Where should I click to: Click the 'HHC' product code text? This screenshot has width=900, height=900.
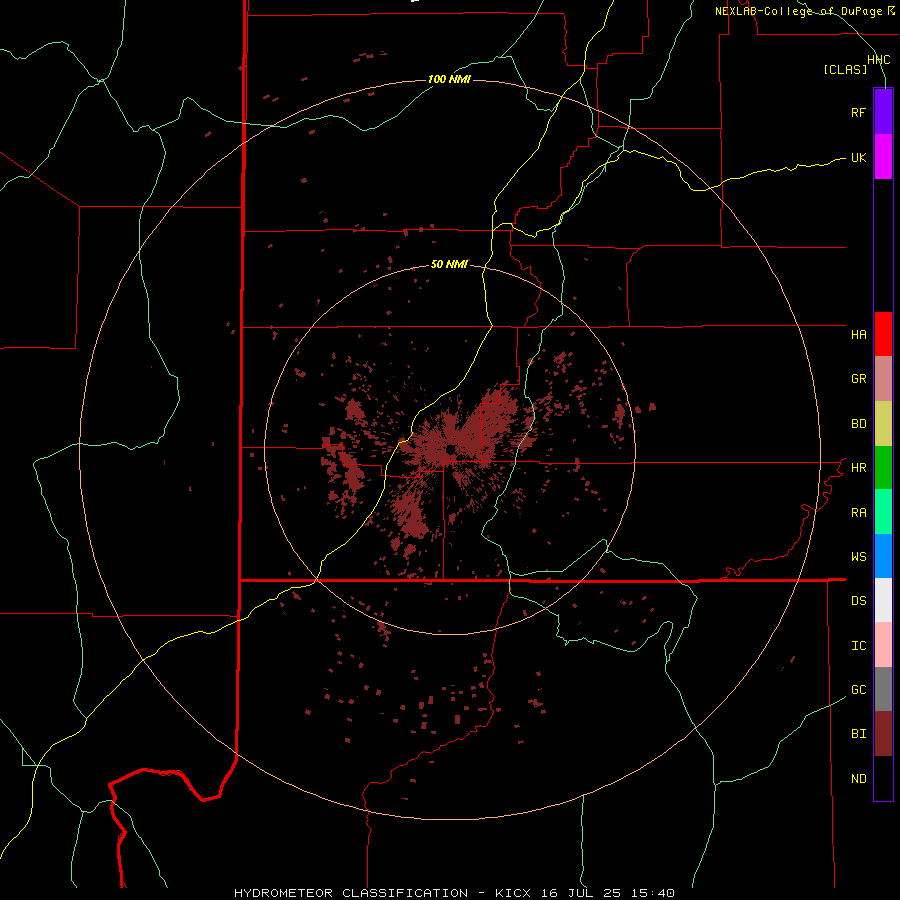tap(879, 60)
